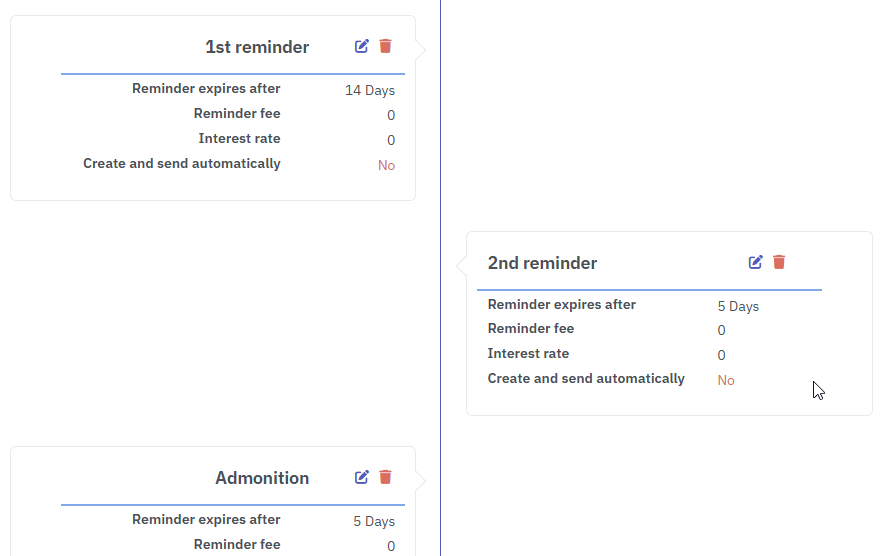Click 'Create and send automatically' label in 2nd reminder
Screen dimensions: 888x556
(x=586, y=379)
